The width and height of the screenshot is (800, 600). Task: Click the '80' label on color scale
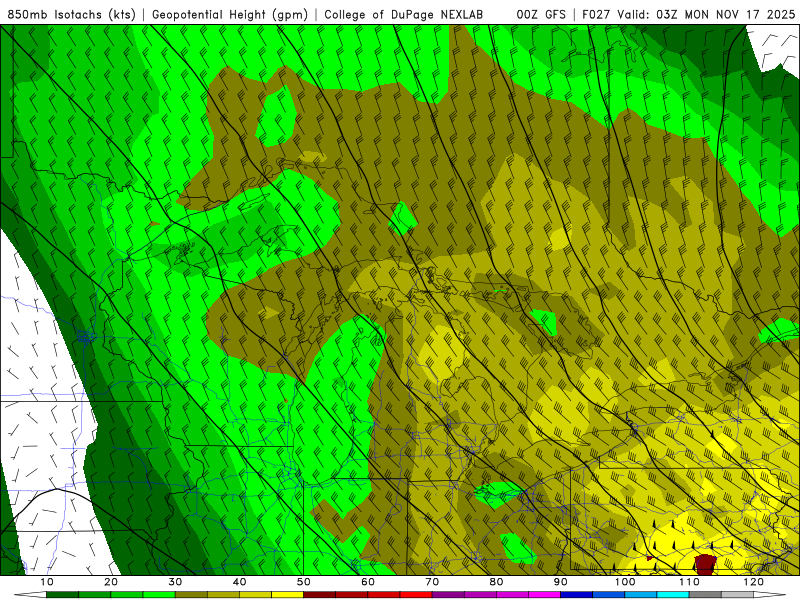(496, 582)
